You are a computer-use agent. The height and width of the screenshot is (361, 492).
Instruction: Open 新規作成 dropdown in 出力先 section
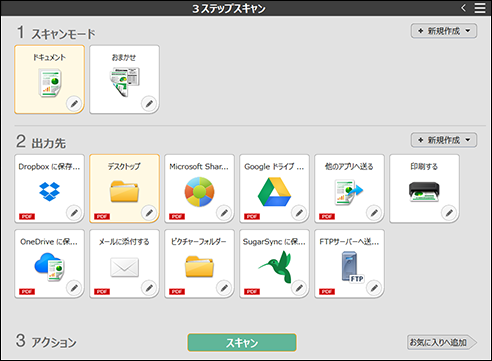click(444, 140)
